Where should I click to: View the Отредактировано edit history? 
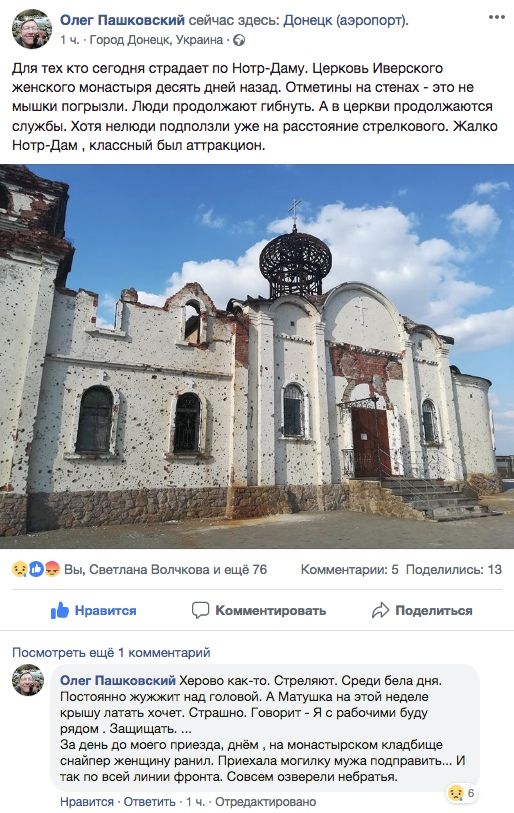(x=265, y=802)
